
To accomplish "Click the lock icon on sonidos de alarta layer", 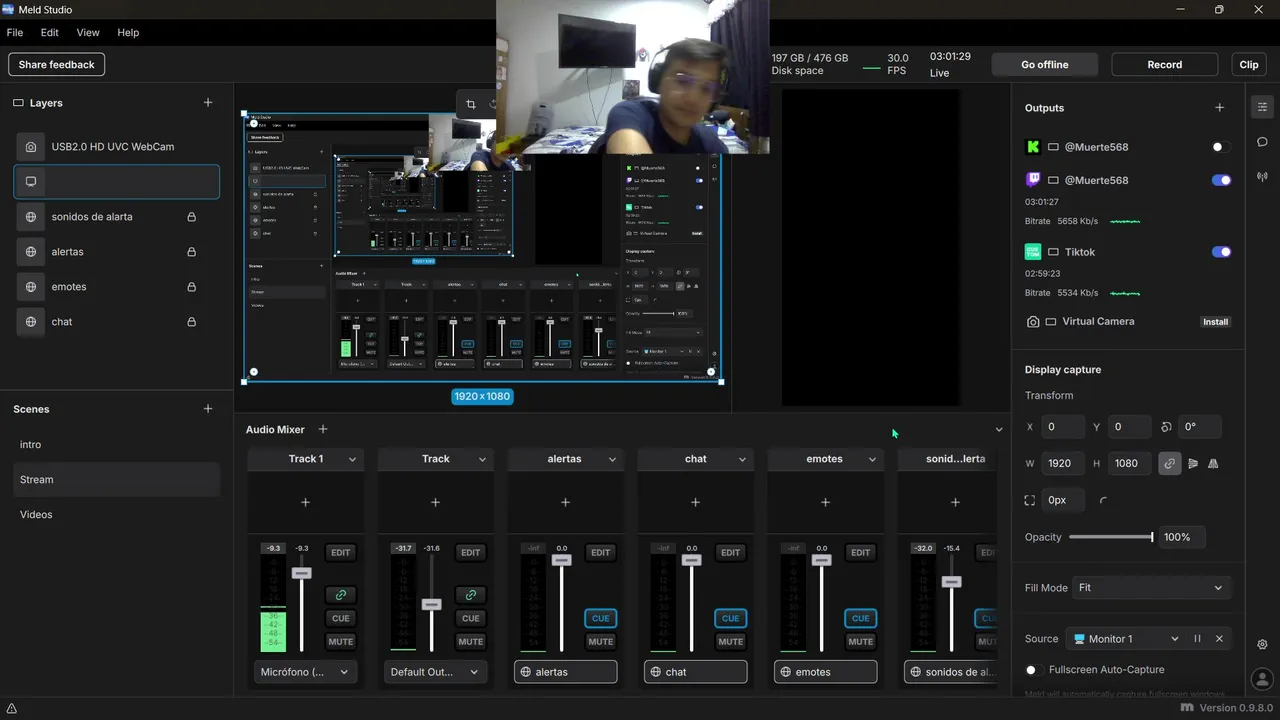I will click(x=191, y=217).
